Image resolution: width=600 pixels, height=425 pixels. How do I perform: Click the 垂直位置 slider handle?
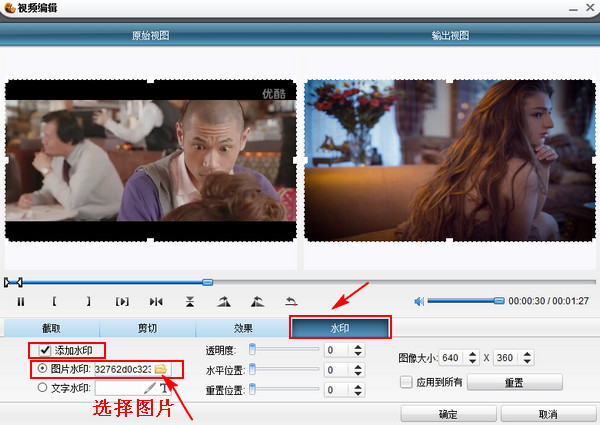click(252, 389)
